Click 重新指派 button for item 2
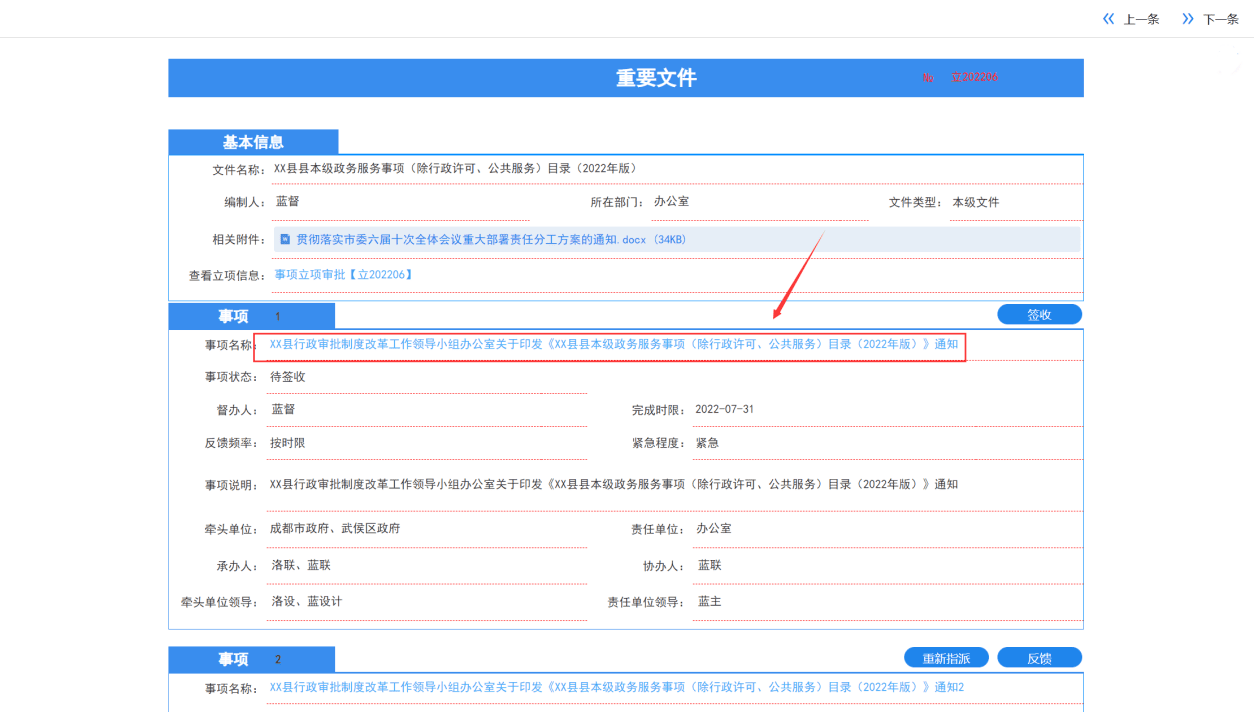The image size is (1254, 712). pos(946,658)
